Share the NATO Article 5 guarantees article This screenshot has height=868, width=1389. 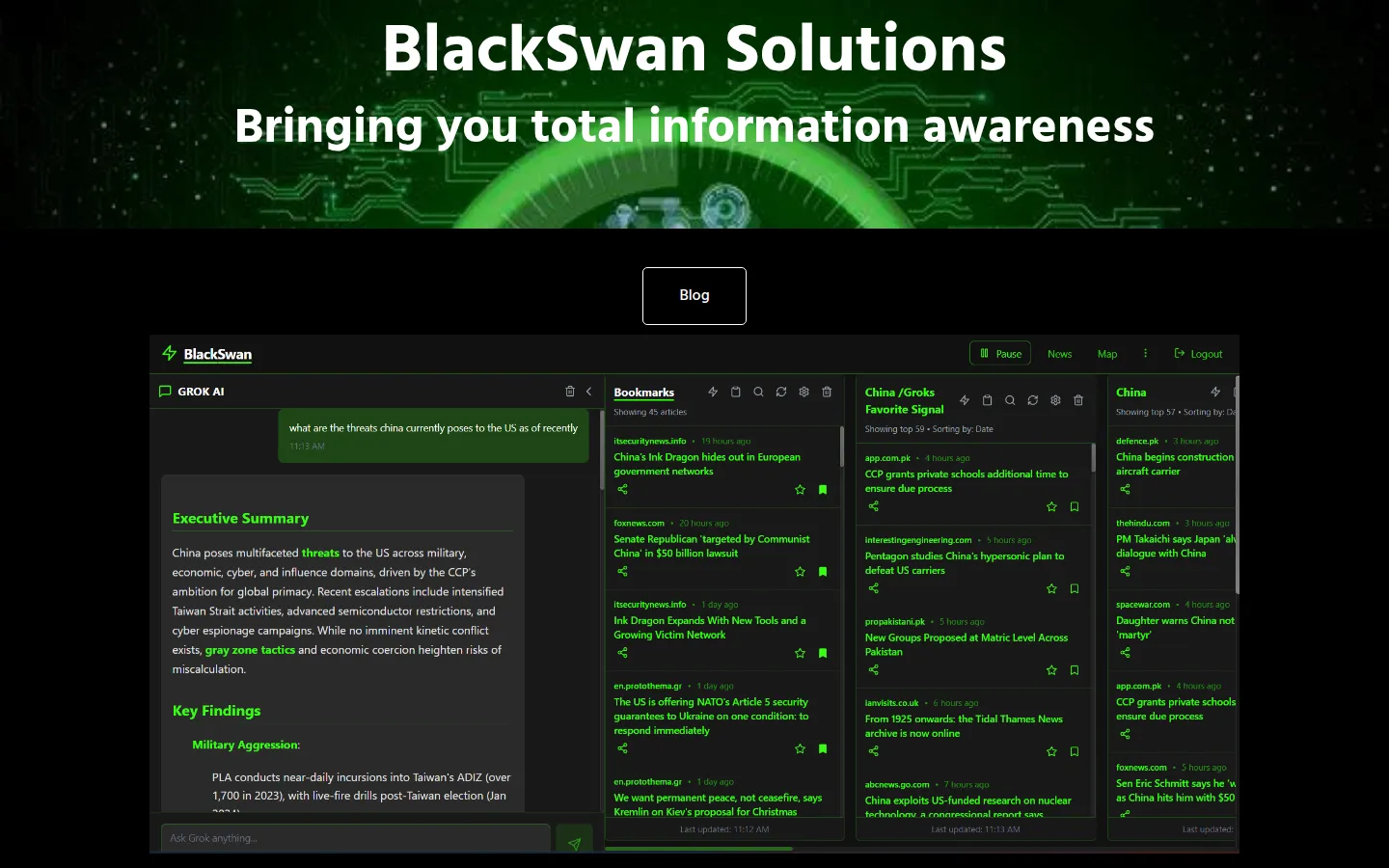[623, 747]
